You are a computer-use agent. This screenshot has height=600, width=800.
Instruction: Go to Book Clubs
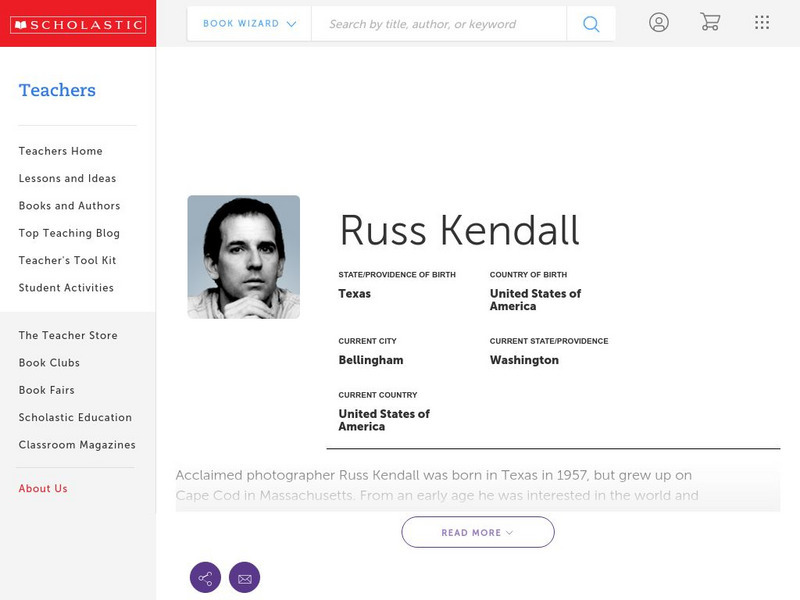(x=49, y=363)
